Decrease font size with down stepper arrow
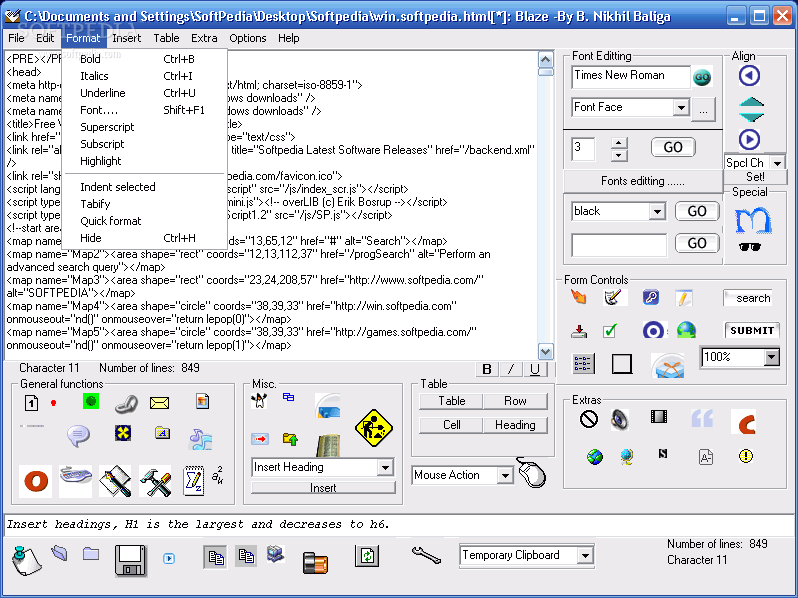 pos(618,155)
